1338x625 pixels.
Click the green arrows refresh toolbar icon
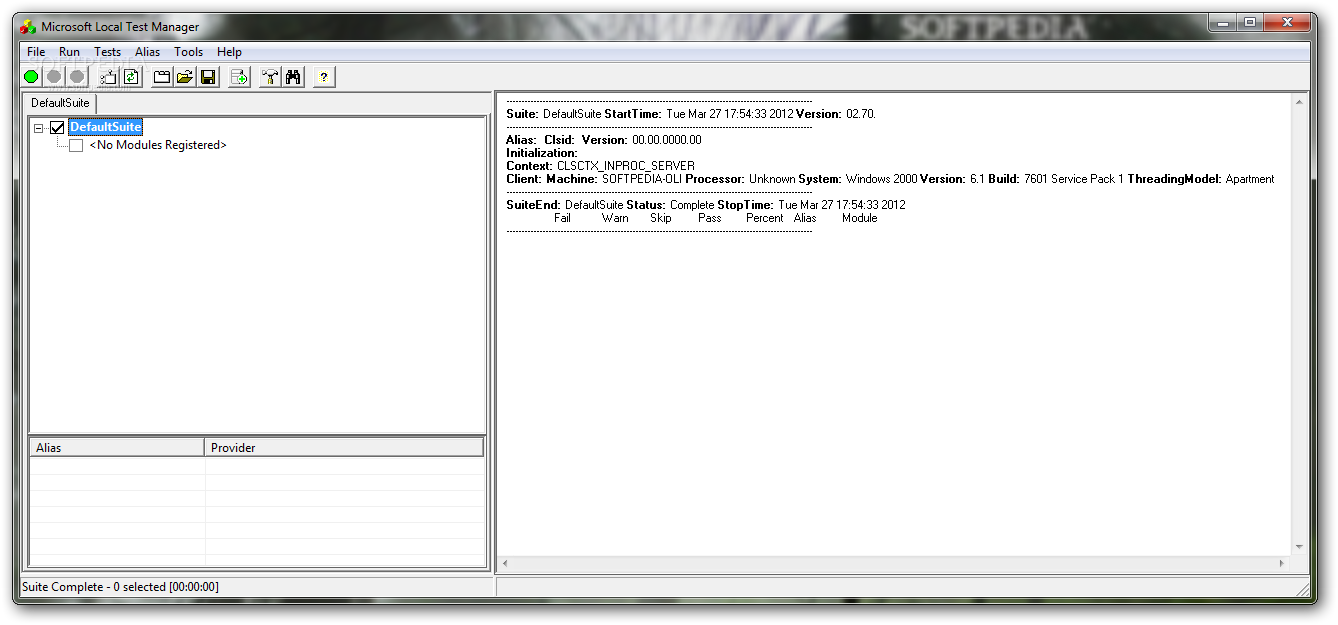[131, 77]
